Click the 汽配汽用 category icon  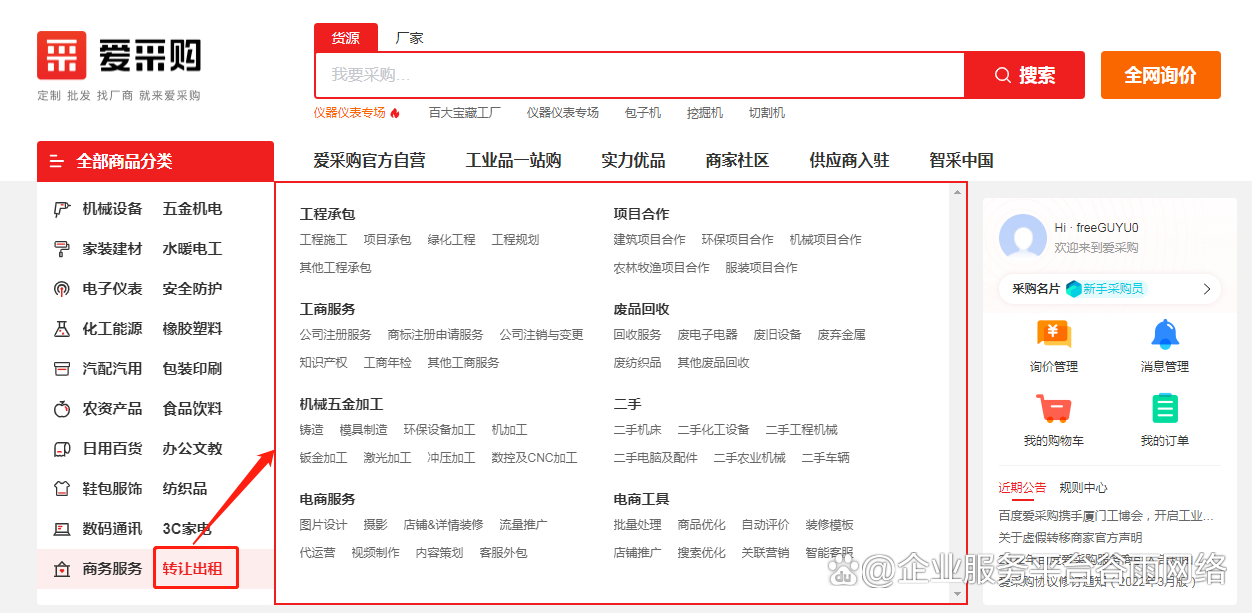point(62,369)
